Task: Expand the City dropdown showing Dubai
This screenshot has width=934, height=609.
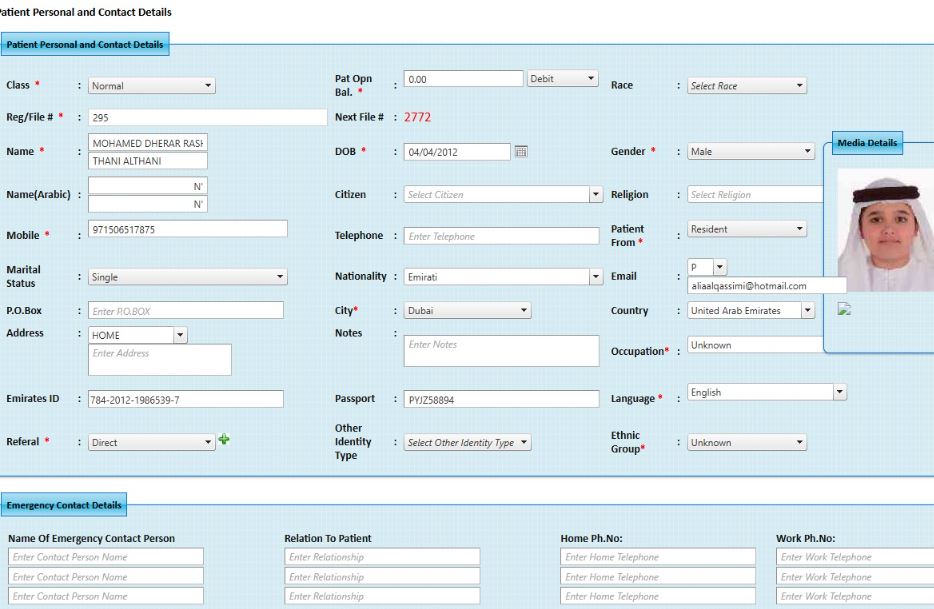Action: [467, 311]
